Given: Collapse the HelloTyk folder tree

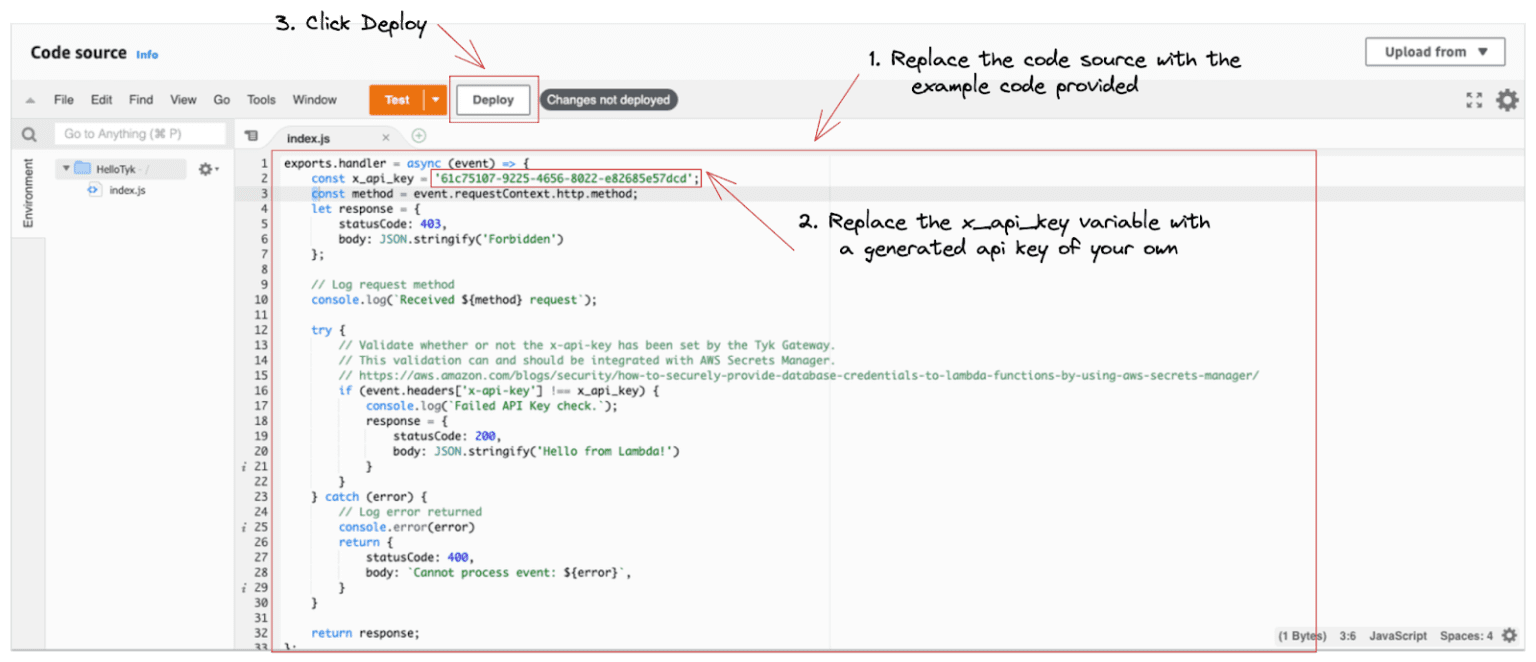Looking at the screenshot, I should pos(66,168).
